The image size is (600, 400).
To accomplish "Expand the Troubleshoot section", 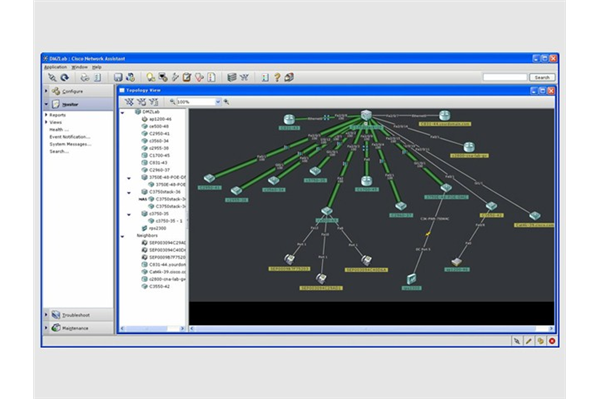I will (x=46, y=315).
